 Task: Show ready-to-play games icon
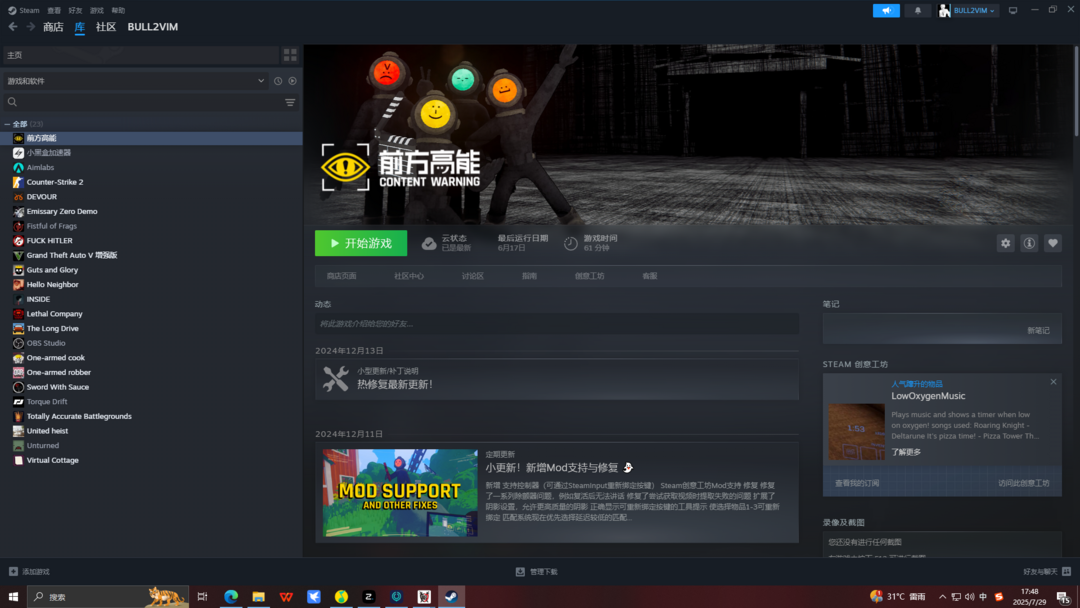(x=293, y=81)
